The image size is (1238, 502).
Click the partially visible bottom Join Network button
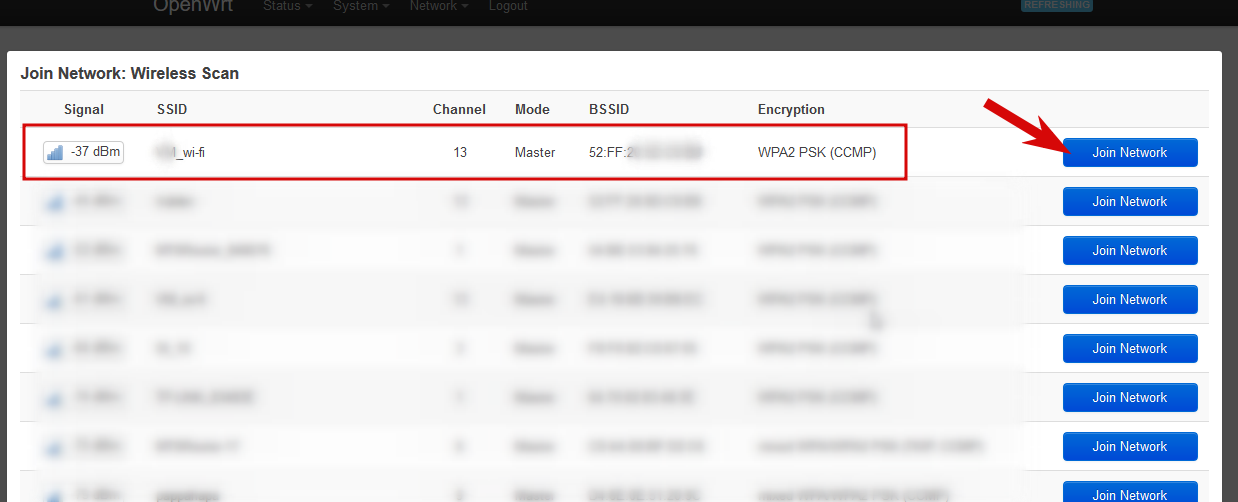click(x=1129, y=493)
